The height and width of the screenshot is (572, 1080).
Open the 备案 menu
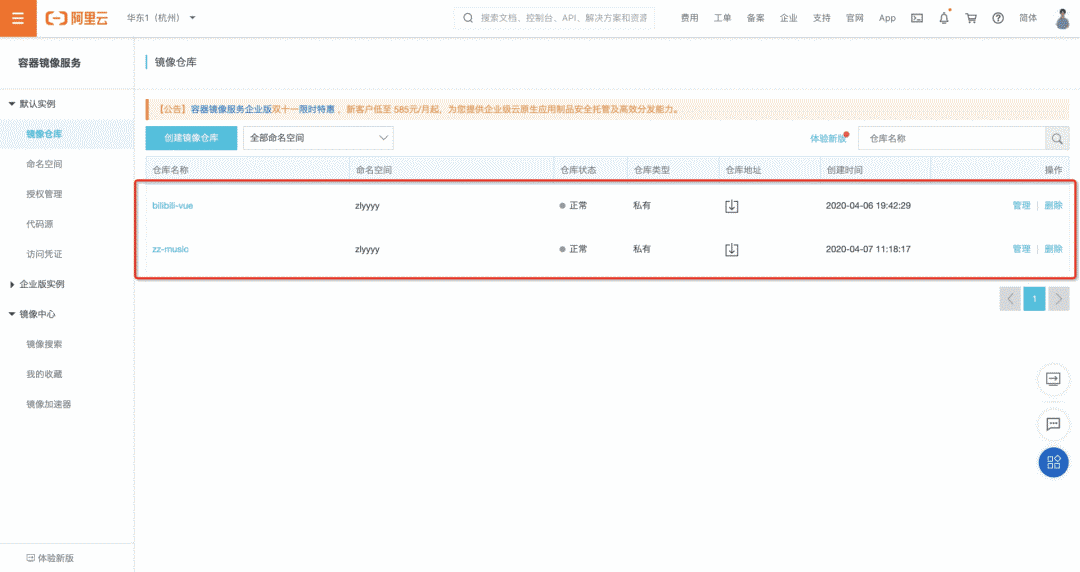[x=756, y=18]
